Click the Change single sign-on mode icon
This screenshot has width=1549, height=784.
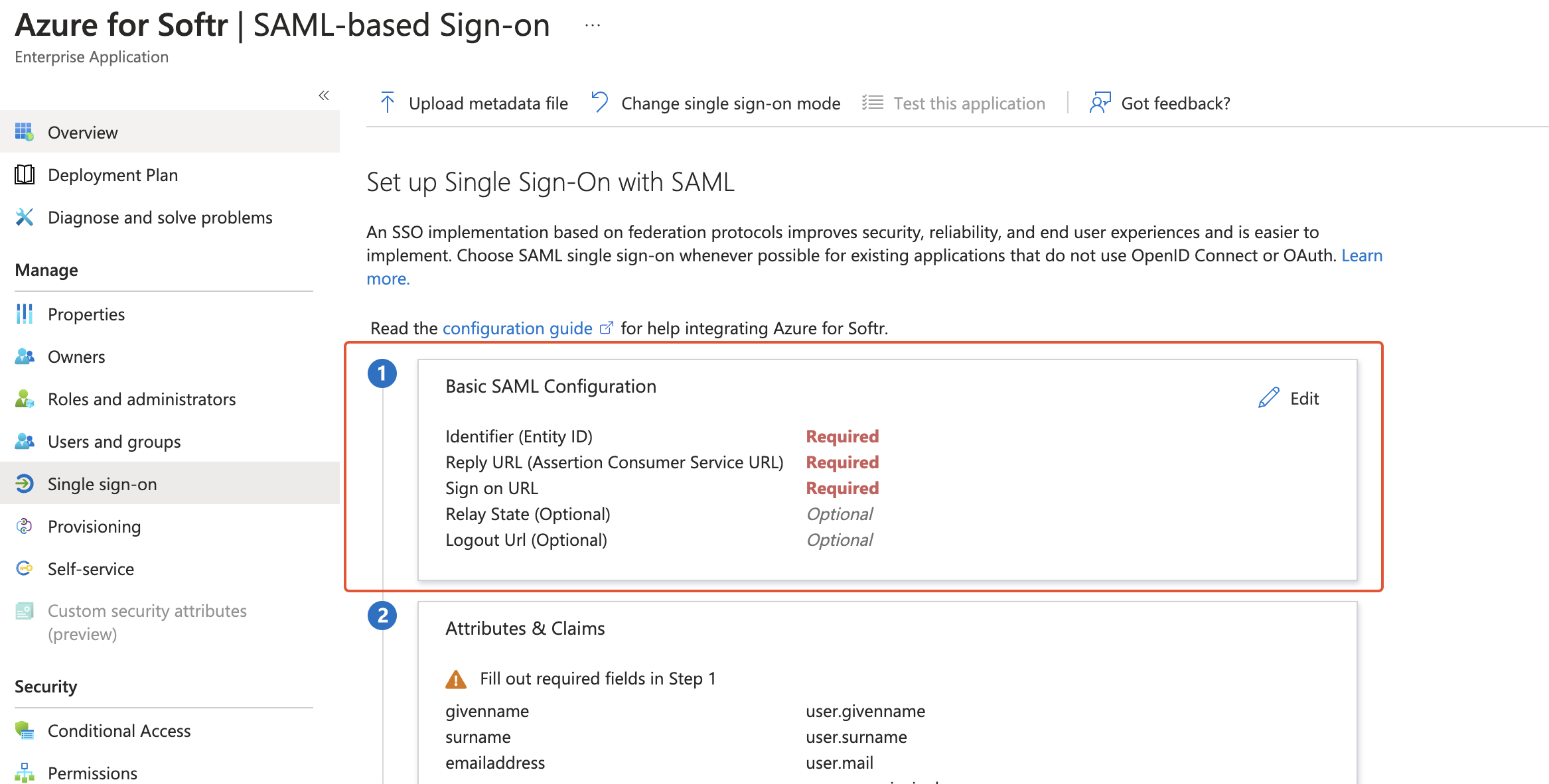coord(599,102)
